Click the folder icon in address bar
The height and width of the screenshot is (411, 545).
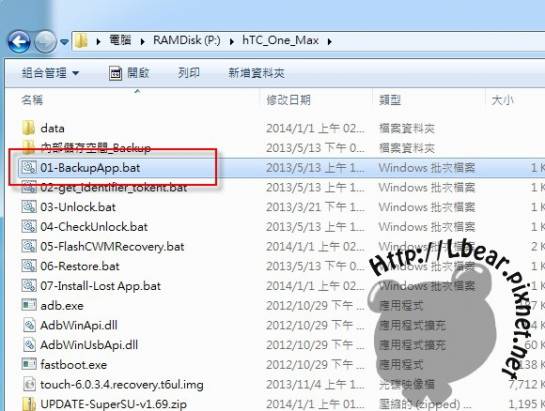(x=82, y=41)
